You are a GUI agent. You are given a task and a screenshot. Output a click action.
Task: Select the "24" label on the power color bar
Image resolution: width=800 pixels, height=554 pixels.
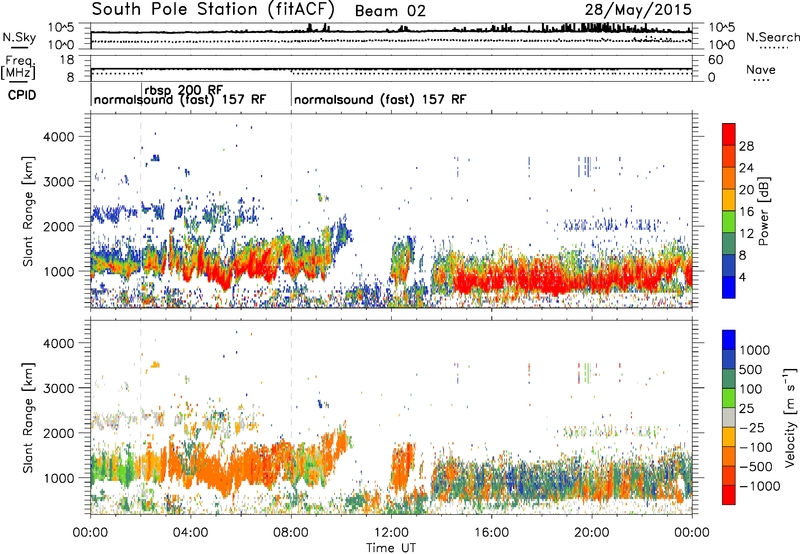point(746,168)
